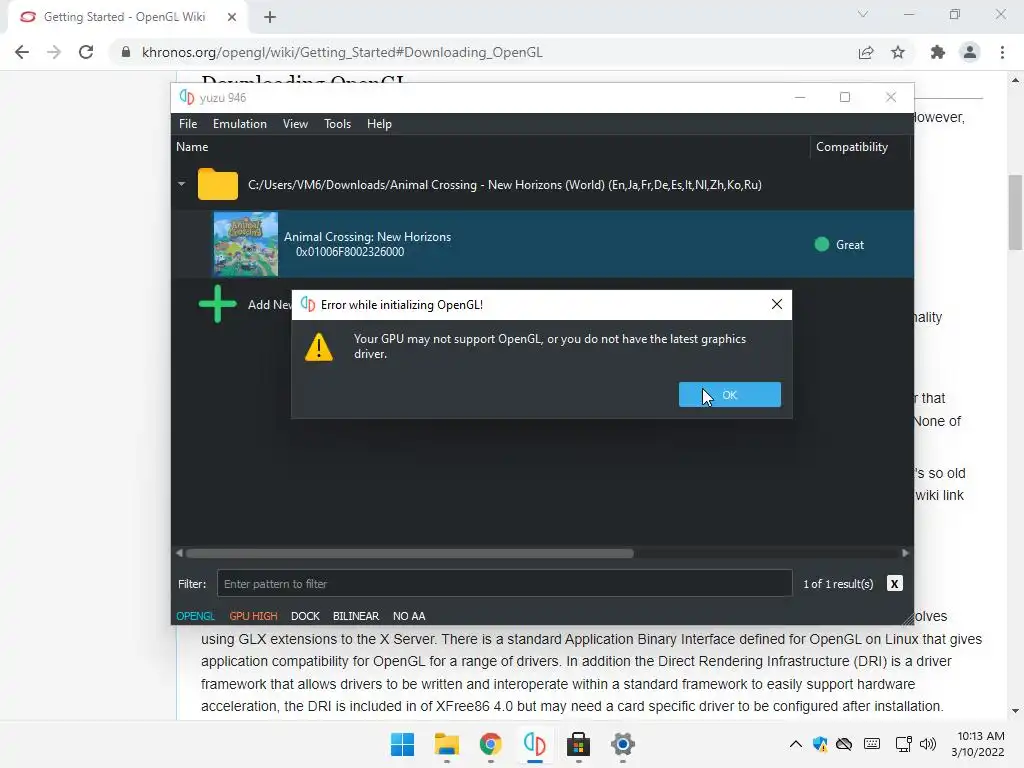Toggle GPU HIGH accuracy setting

253,616
